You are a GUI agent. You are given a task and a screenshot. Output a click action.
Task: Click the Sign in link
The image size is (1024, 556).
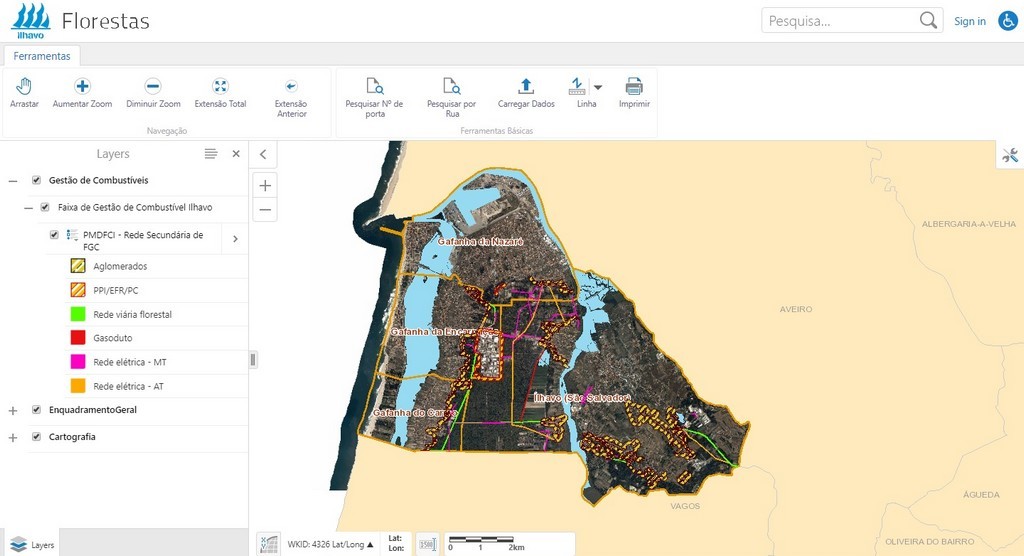coord(969,21)
